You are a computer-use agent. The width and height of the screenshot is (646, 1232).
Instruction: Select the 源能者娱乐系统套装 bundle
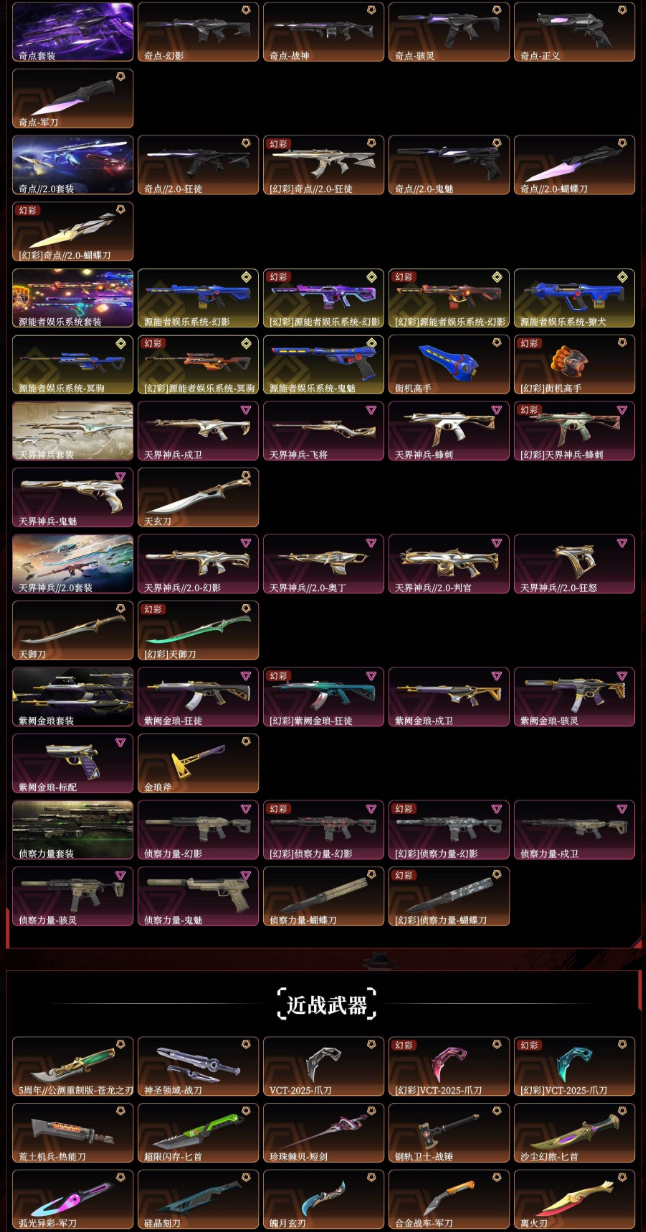[x=73, y=298]
